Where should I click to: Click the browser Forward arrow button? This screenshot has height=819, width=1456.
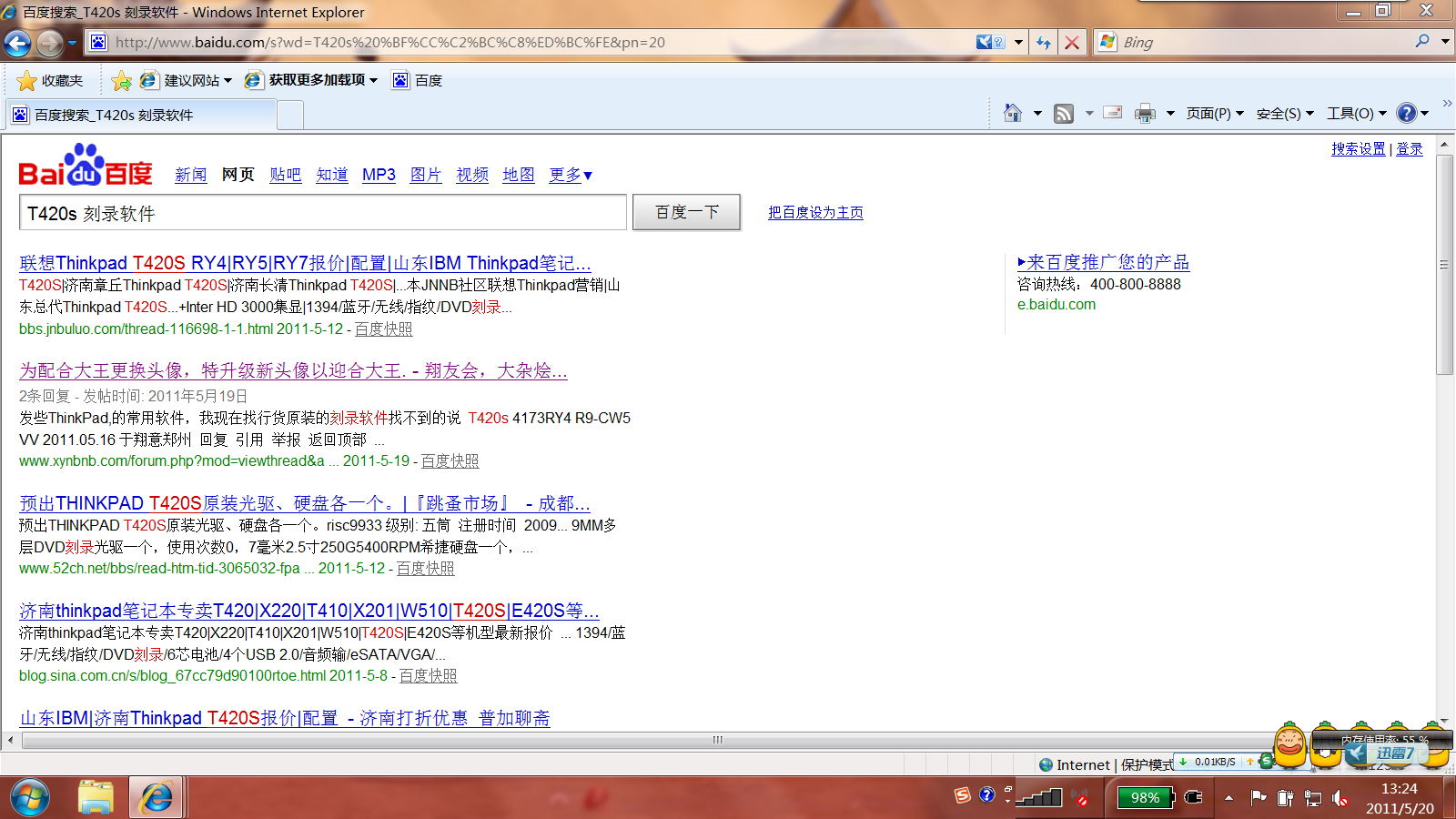point(49,43)
